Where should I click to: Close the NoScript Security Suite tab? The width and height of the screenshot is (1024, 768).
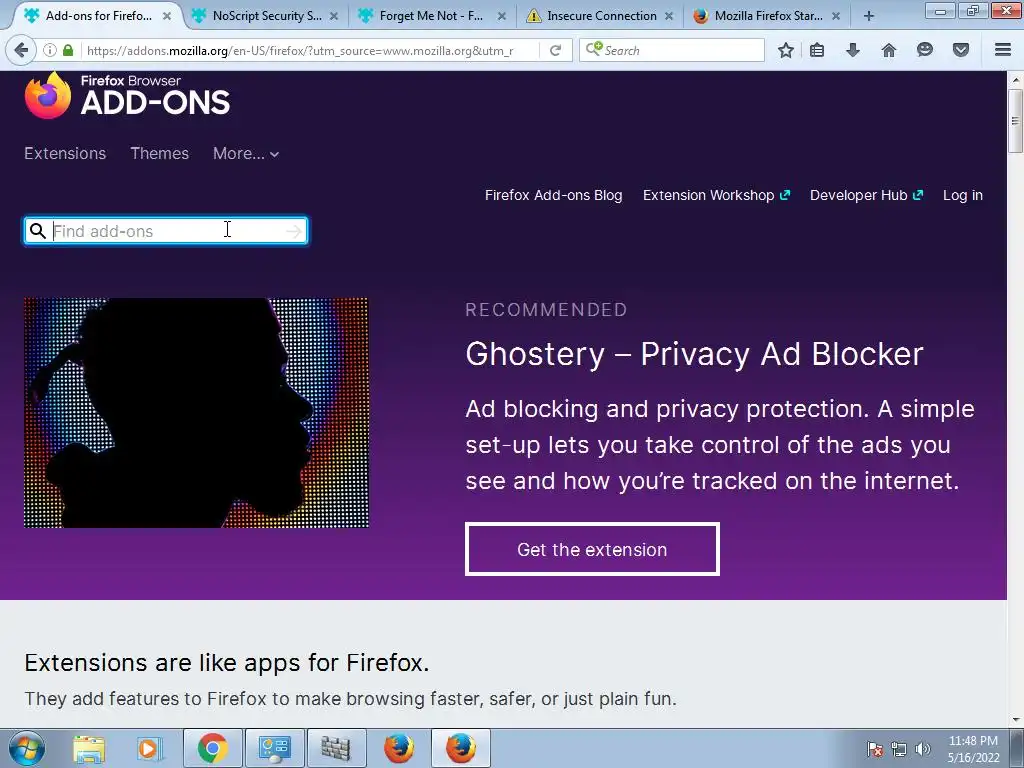[x=334, y=16]
